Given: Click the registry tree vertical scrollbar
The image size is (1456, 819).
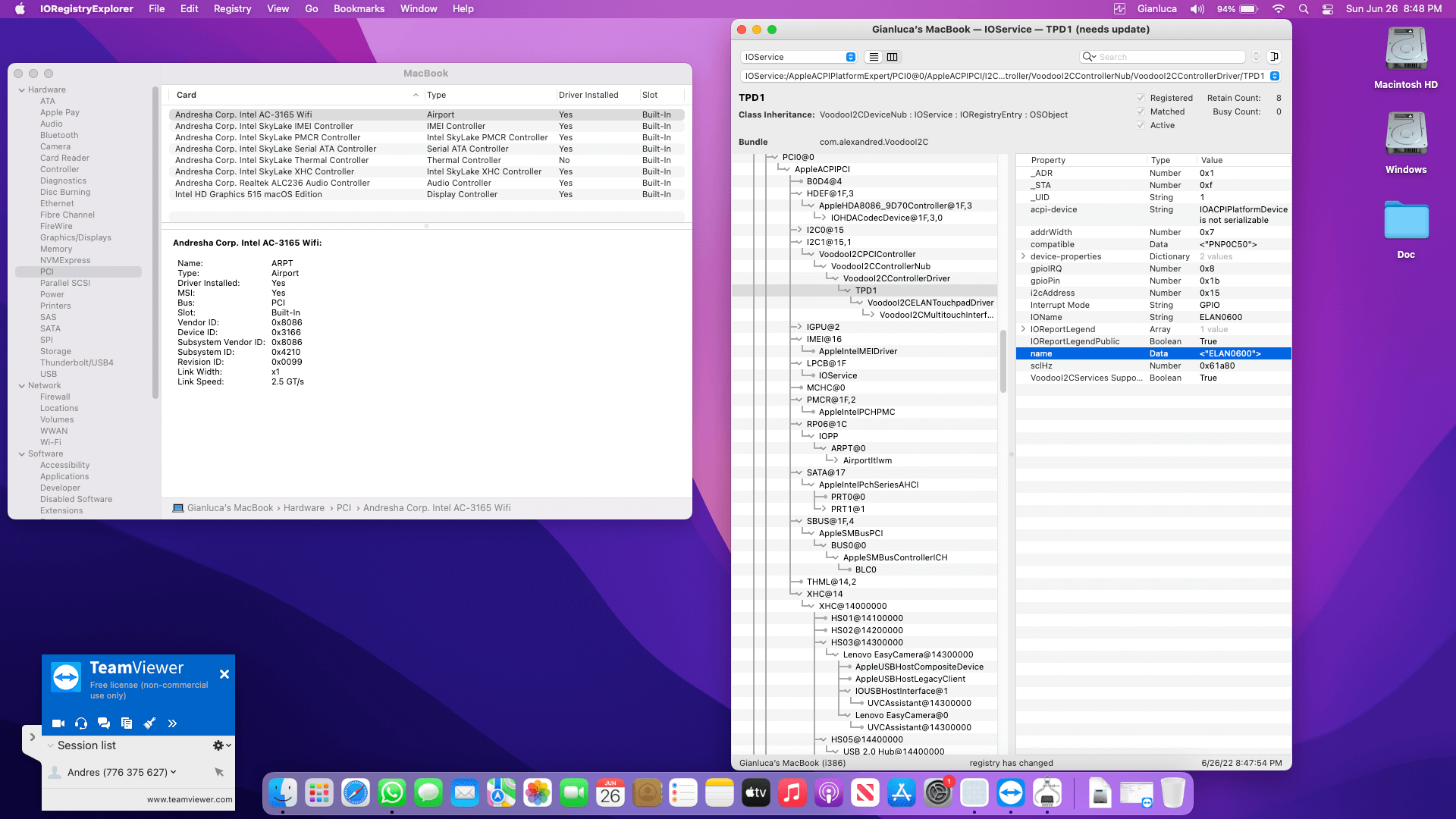Looking at the screenshot, I should click(1003, 361).
